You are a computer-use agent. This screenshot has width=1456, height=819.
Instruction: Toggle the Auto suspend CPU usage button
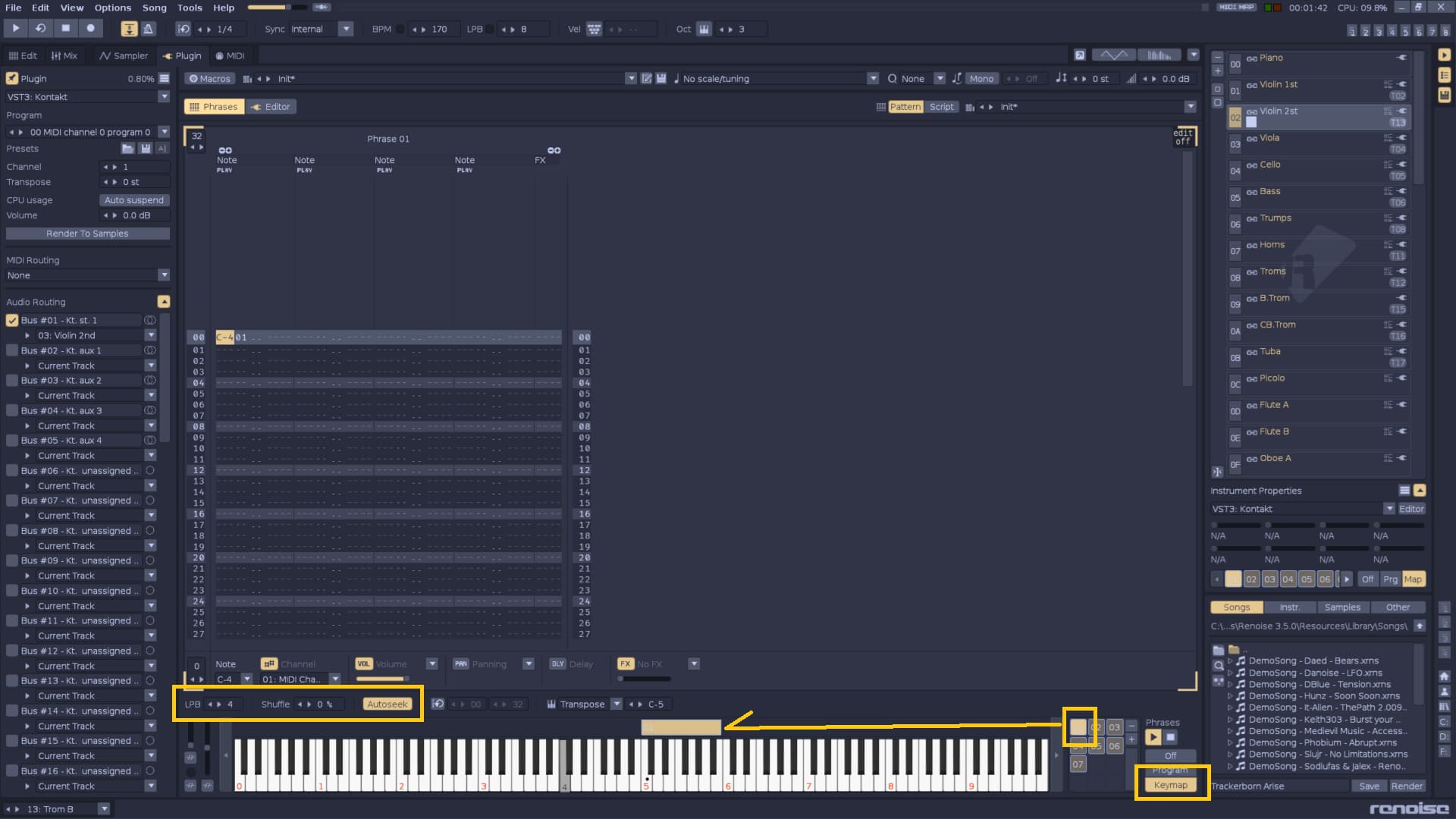tap(134, 200)
